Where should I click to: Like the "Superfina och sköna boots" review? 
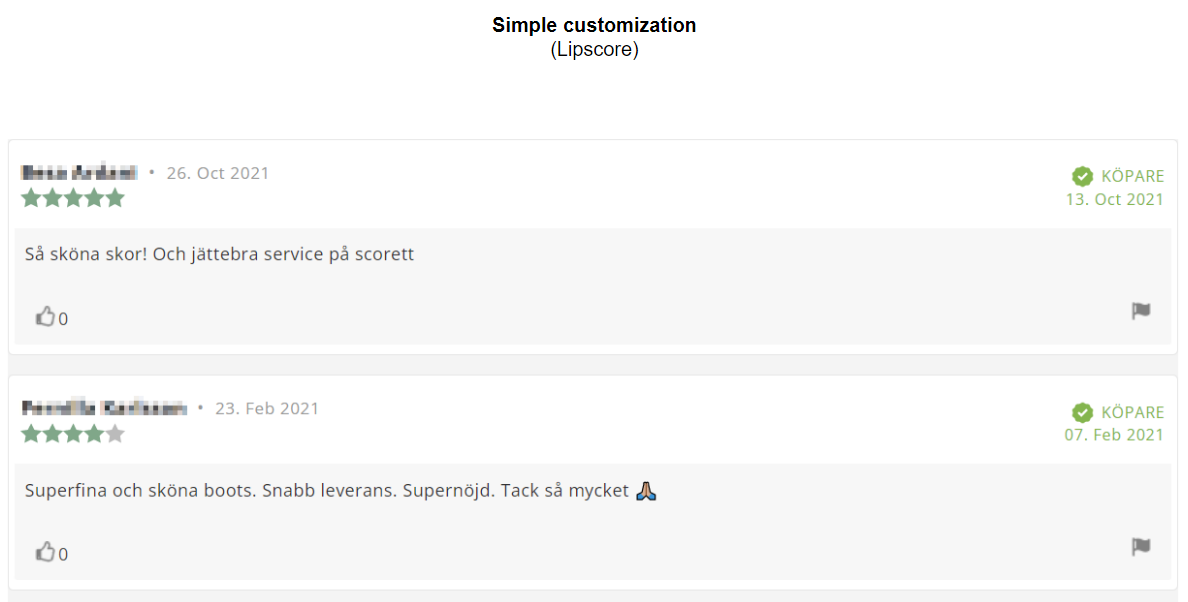pos(45,552)
